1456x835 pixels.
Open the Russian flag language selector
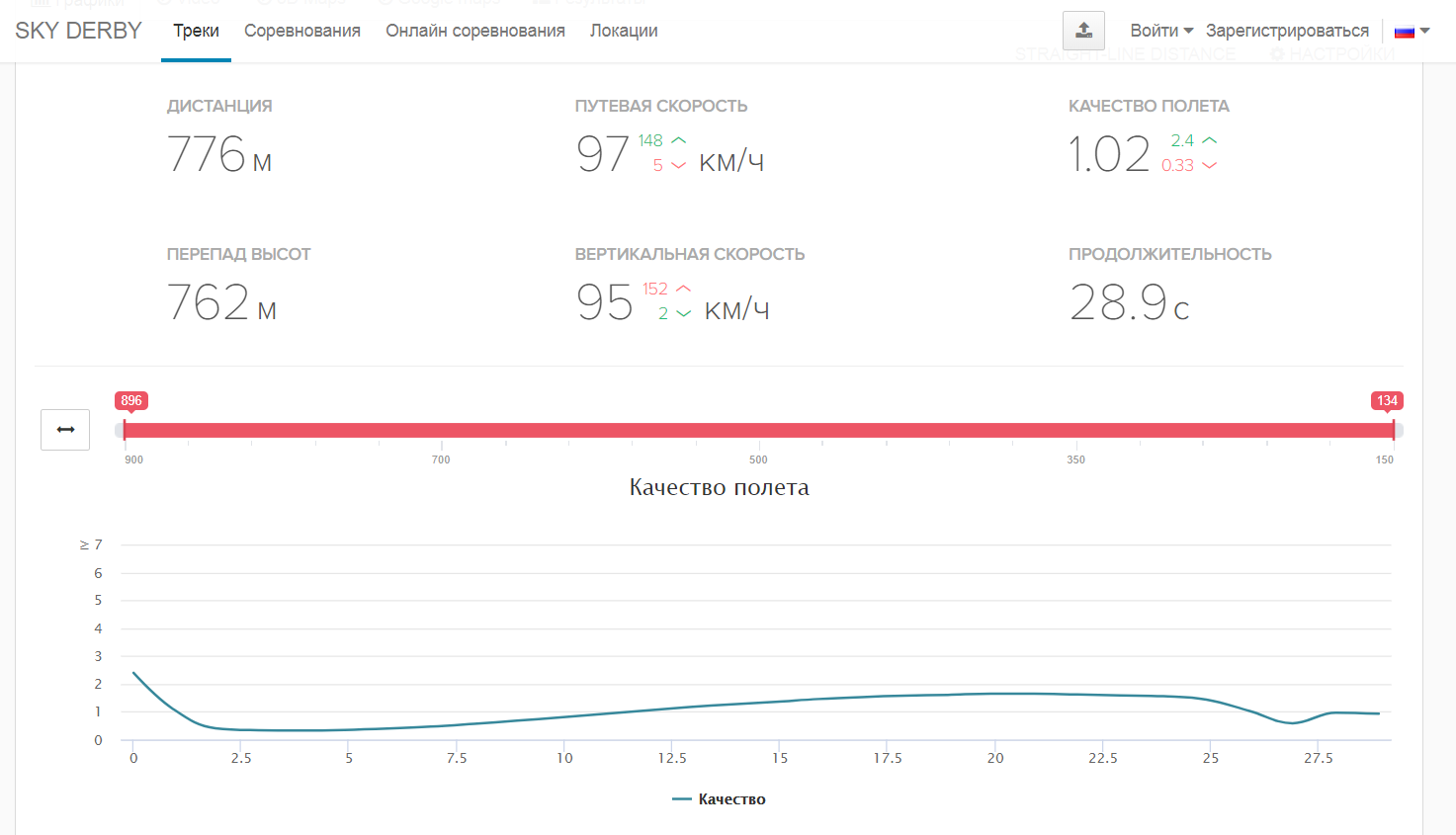tap(1412, 31)
